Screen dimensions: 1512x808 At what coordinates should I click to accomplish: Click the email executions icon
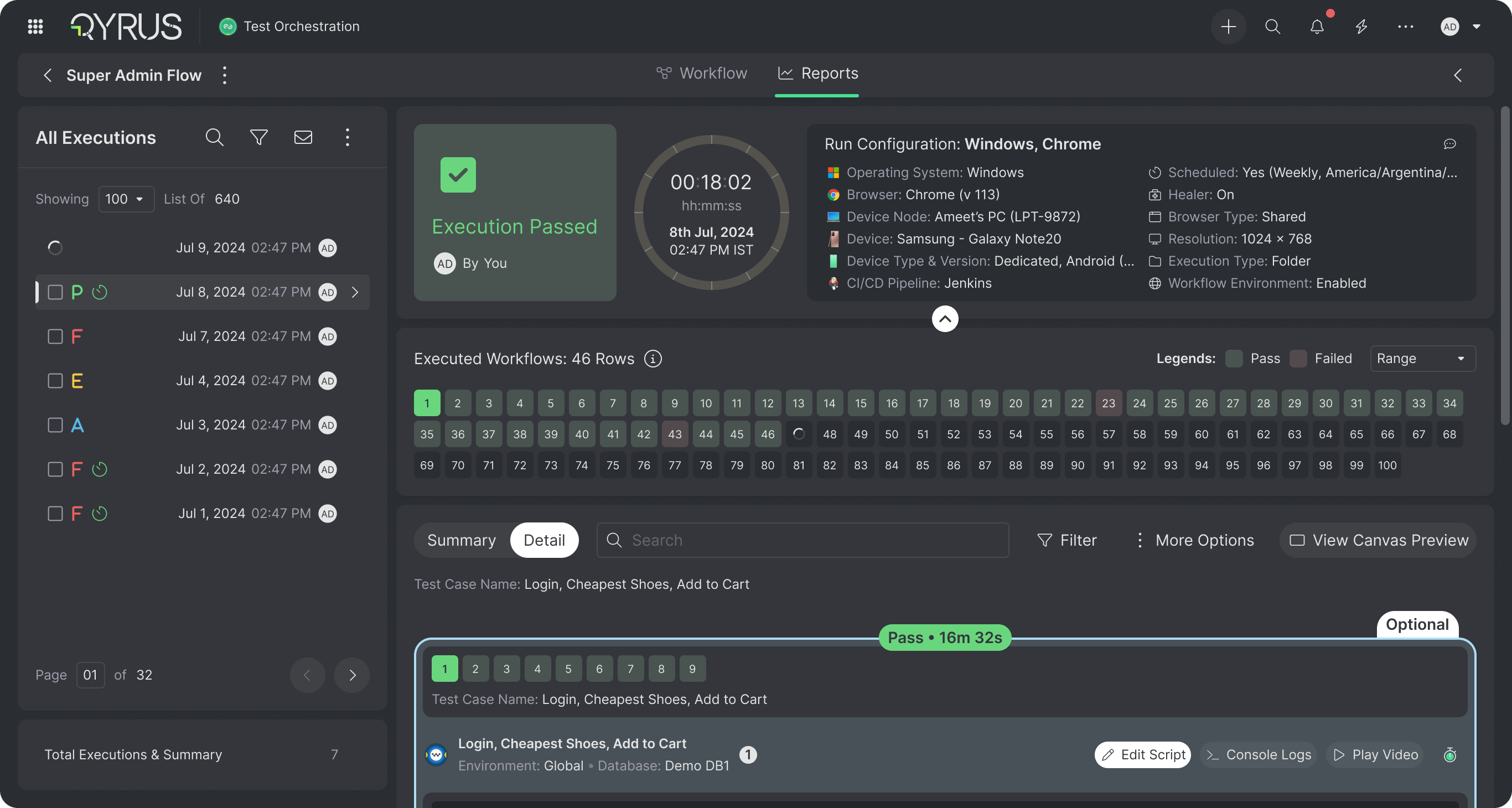(x=303, y=137)
